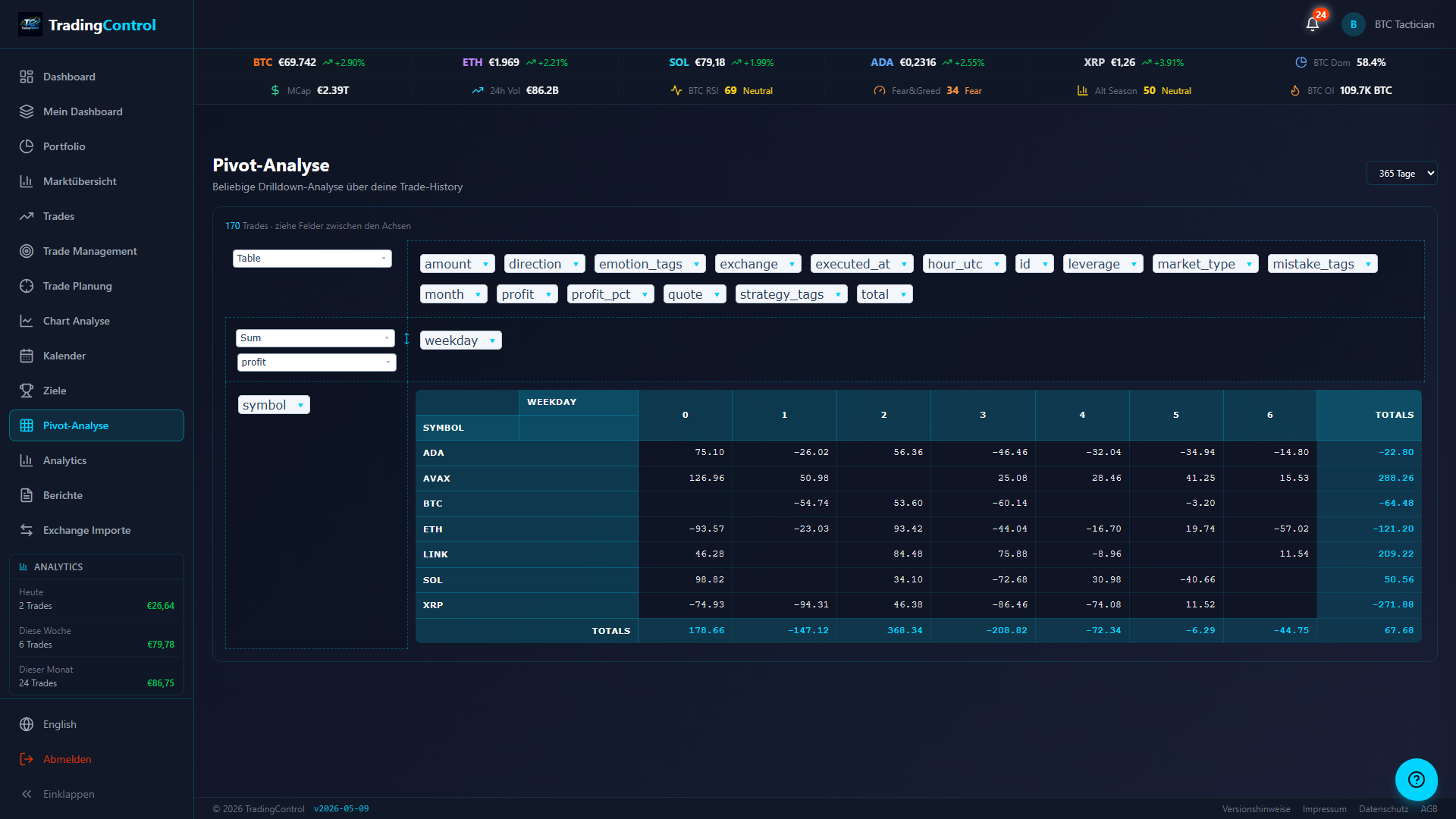Open the notifications bell

coord(1313,24)
